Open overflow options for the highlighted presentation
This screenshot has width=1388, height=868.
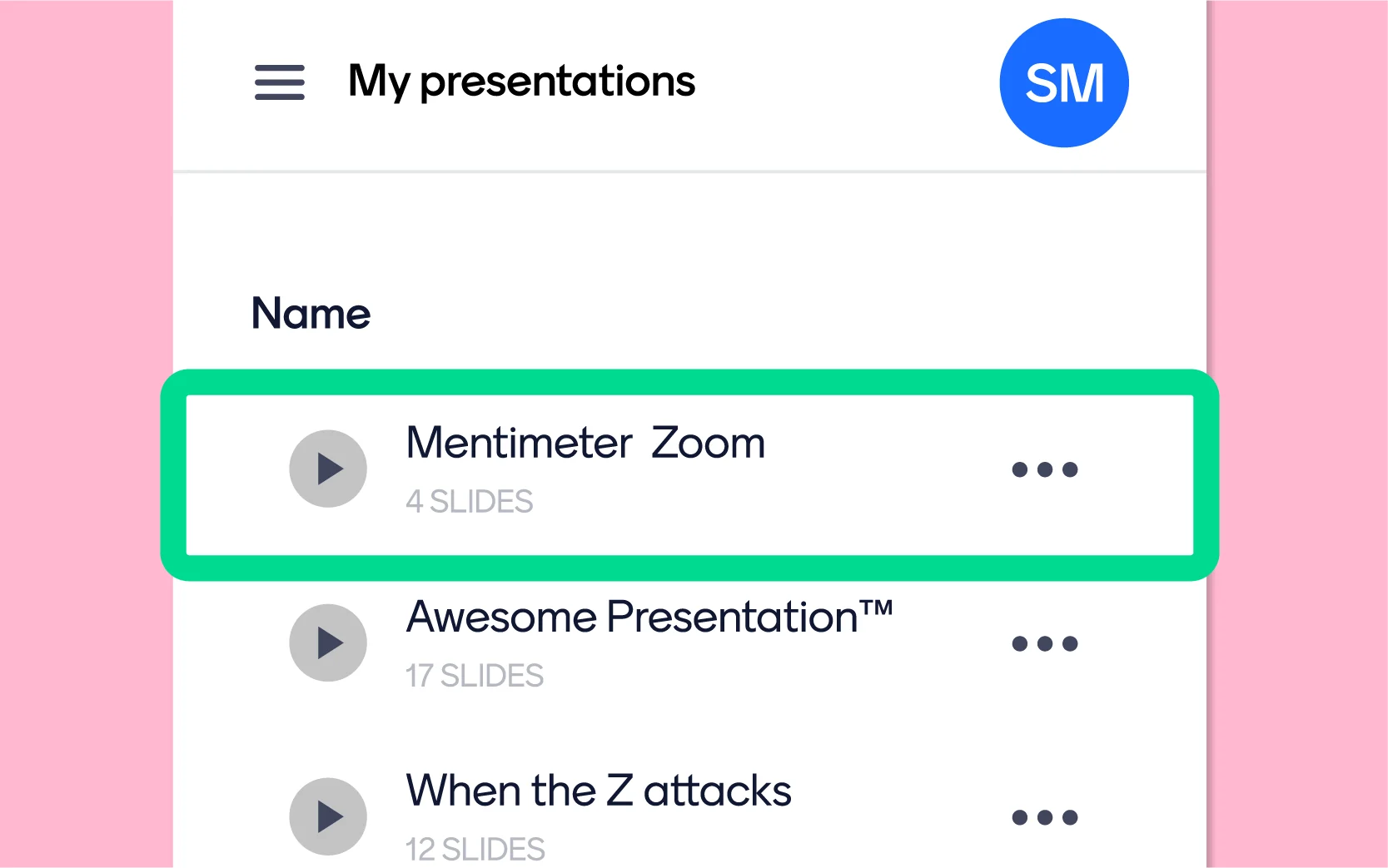[x=1046, y=469]
